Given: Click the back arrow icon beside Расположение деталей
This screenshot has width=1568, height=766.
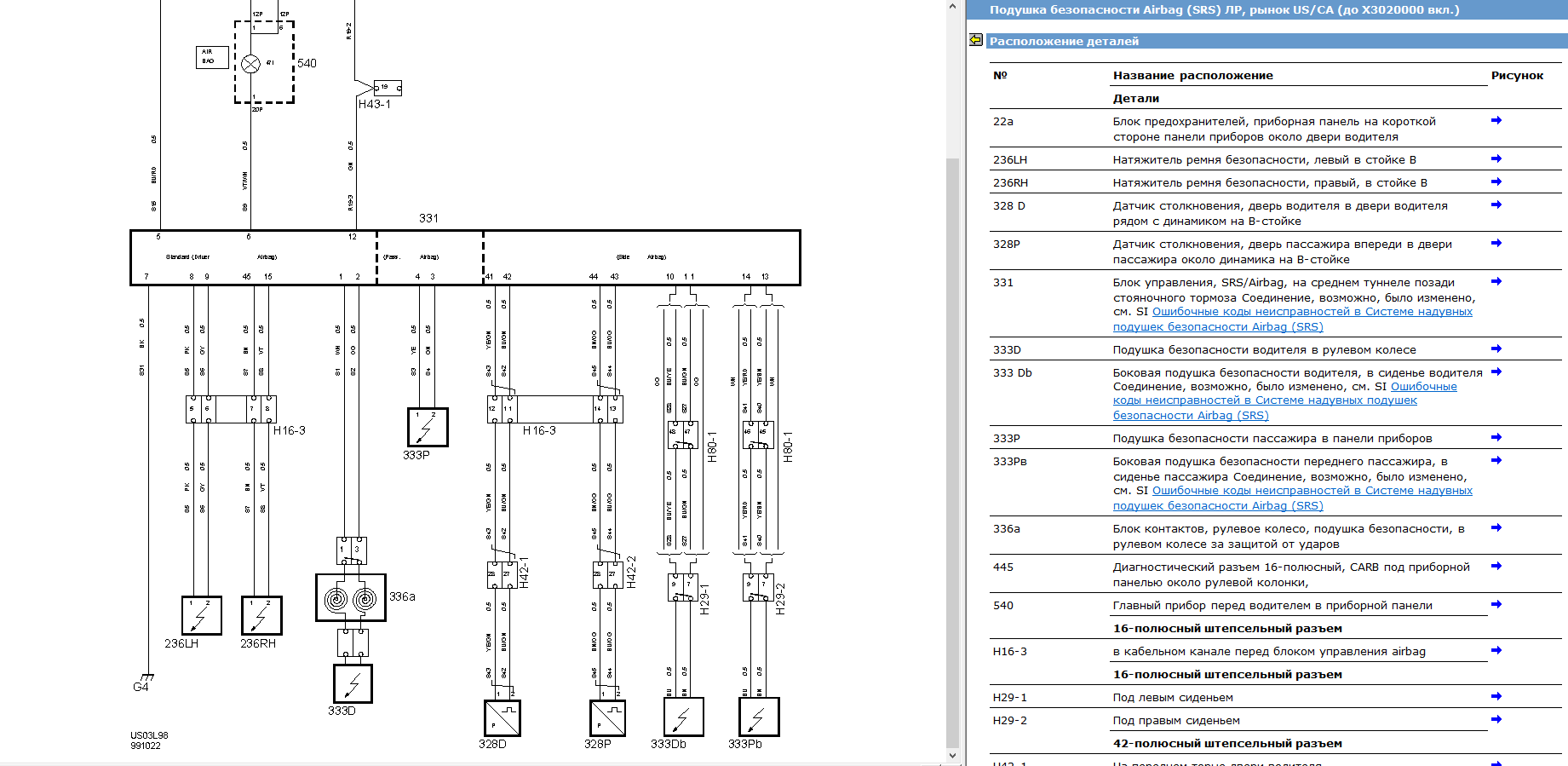Looking at the screenshot, I should (976, 40).
